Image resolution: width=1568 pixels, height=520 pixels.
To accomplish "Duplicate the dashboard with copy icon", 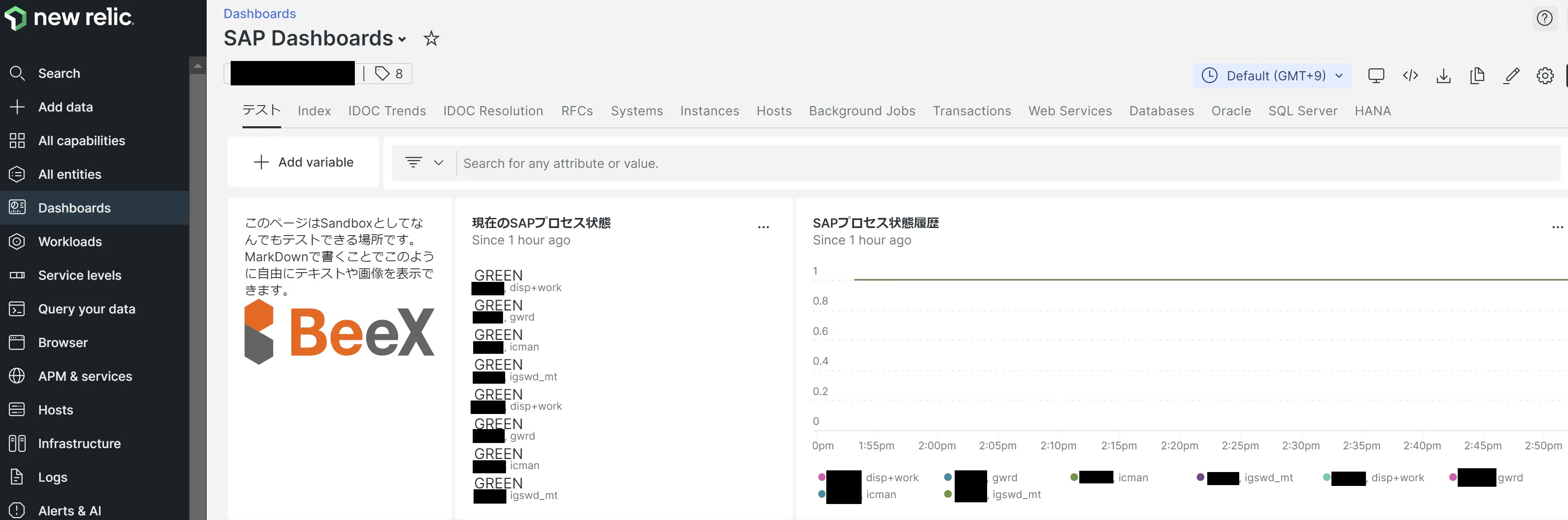I will click(x=1477, y=75).
